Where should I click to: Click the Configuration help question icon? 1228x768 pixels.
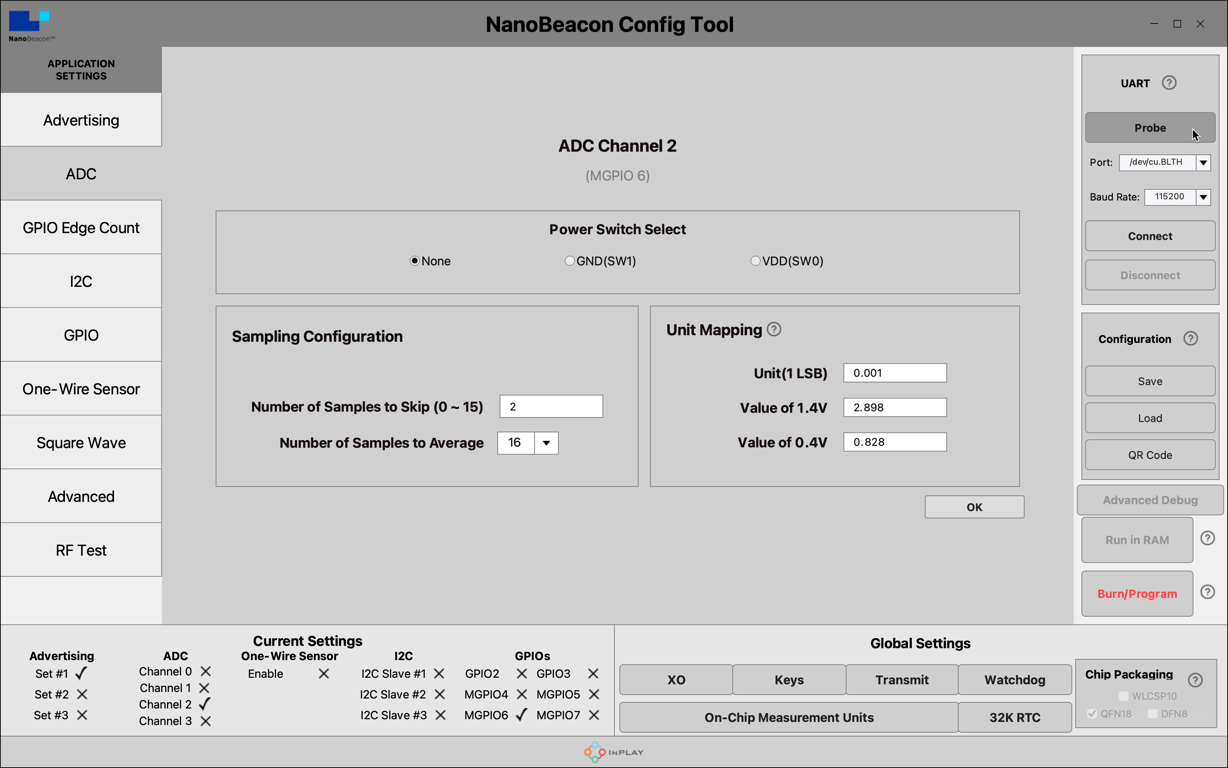click(1190, 339)
